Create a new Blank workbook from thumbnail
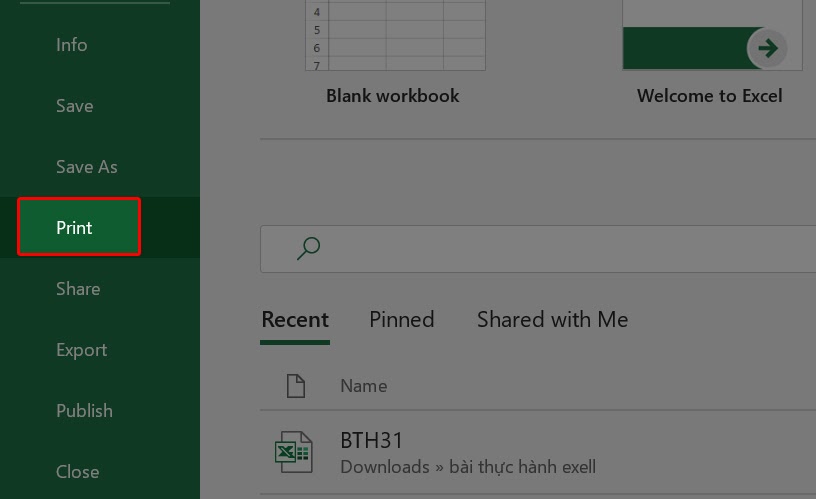816x499 pixels. (394, 36)
